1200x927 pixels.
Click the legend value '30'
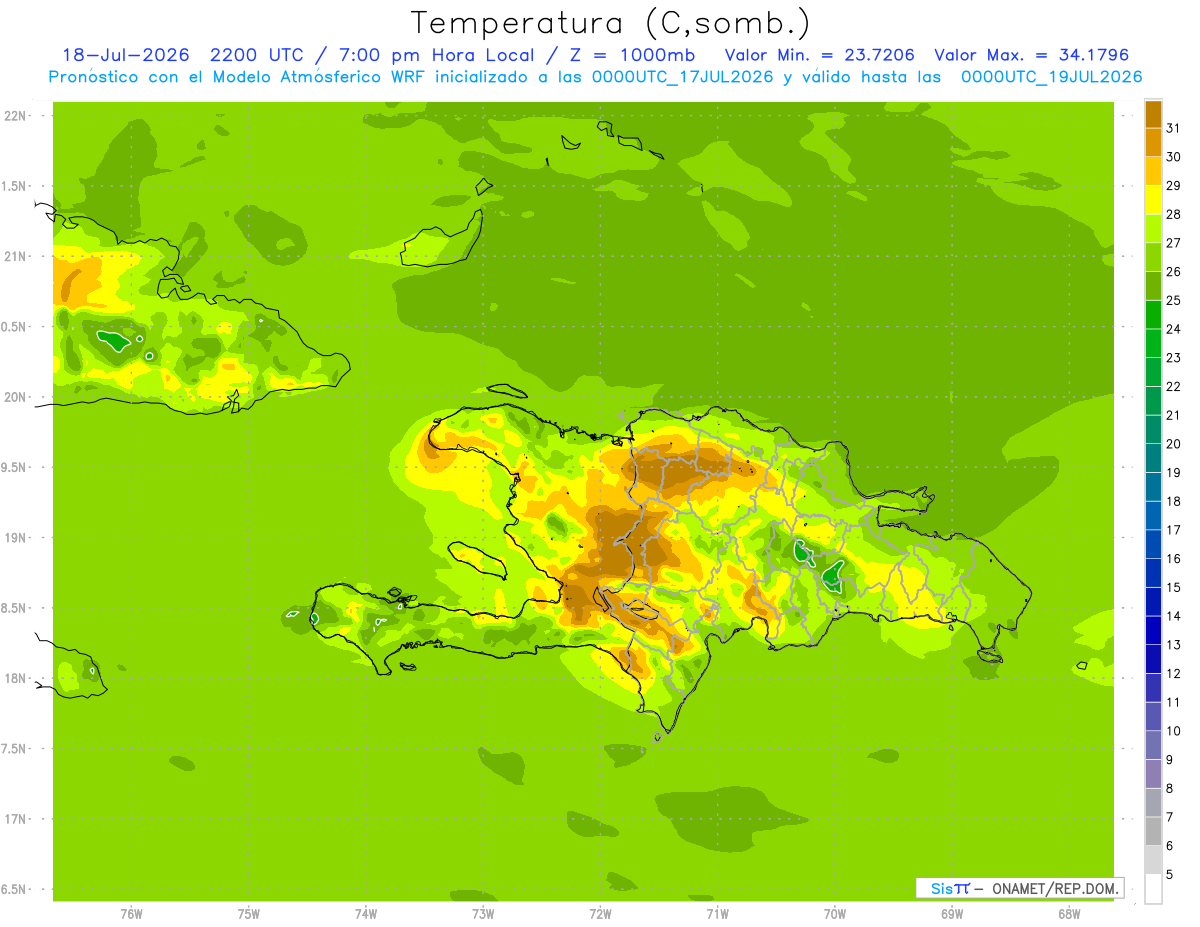coord(1174,157)
